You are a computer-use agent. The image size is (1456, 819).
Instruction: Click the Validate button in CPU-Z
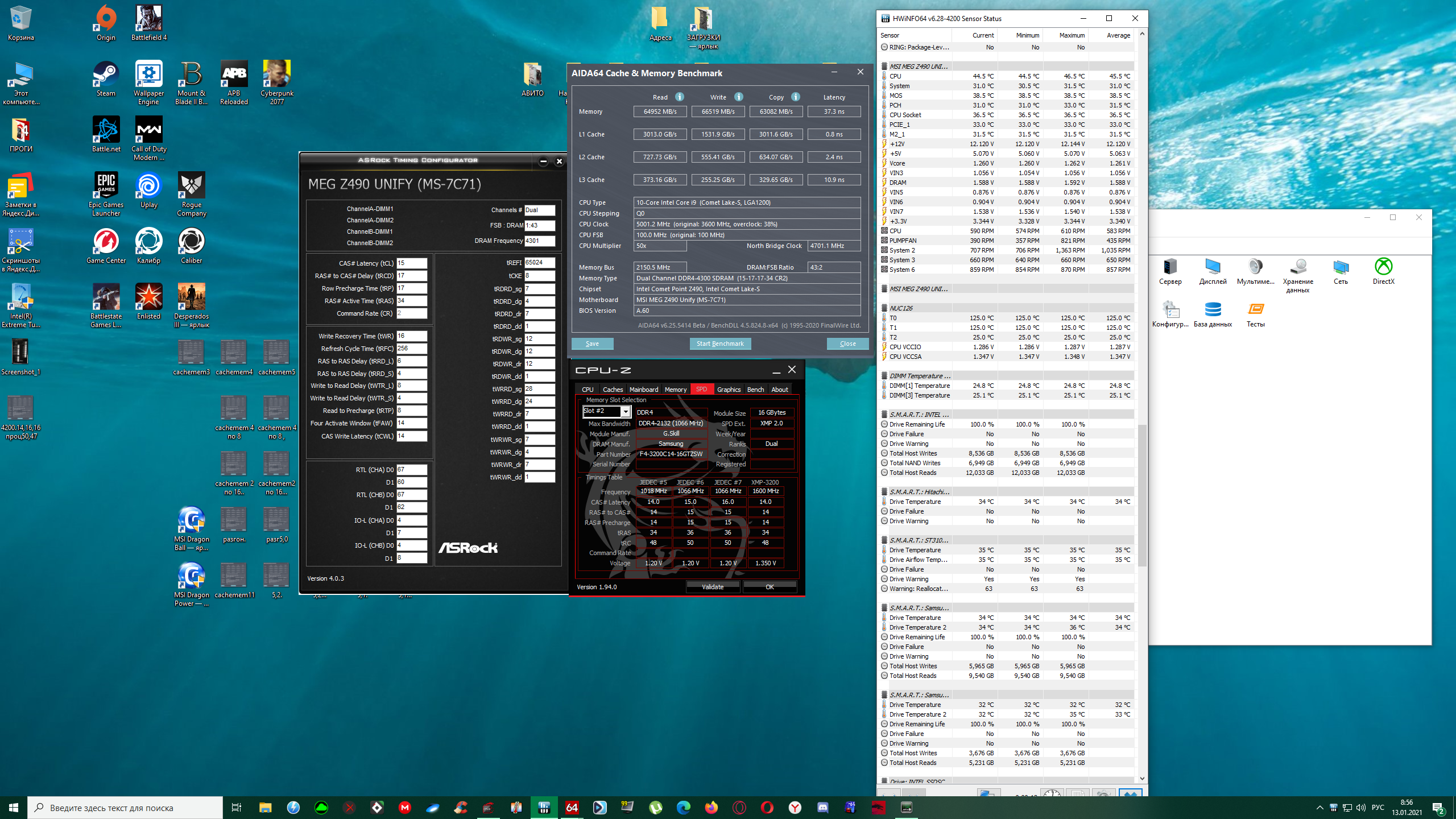point(712,587)
